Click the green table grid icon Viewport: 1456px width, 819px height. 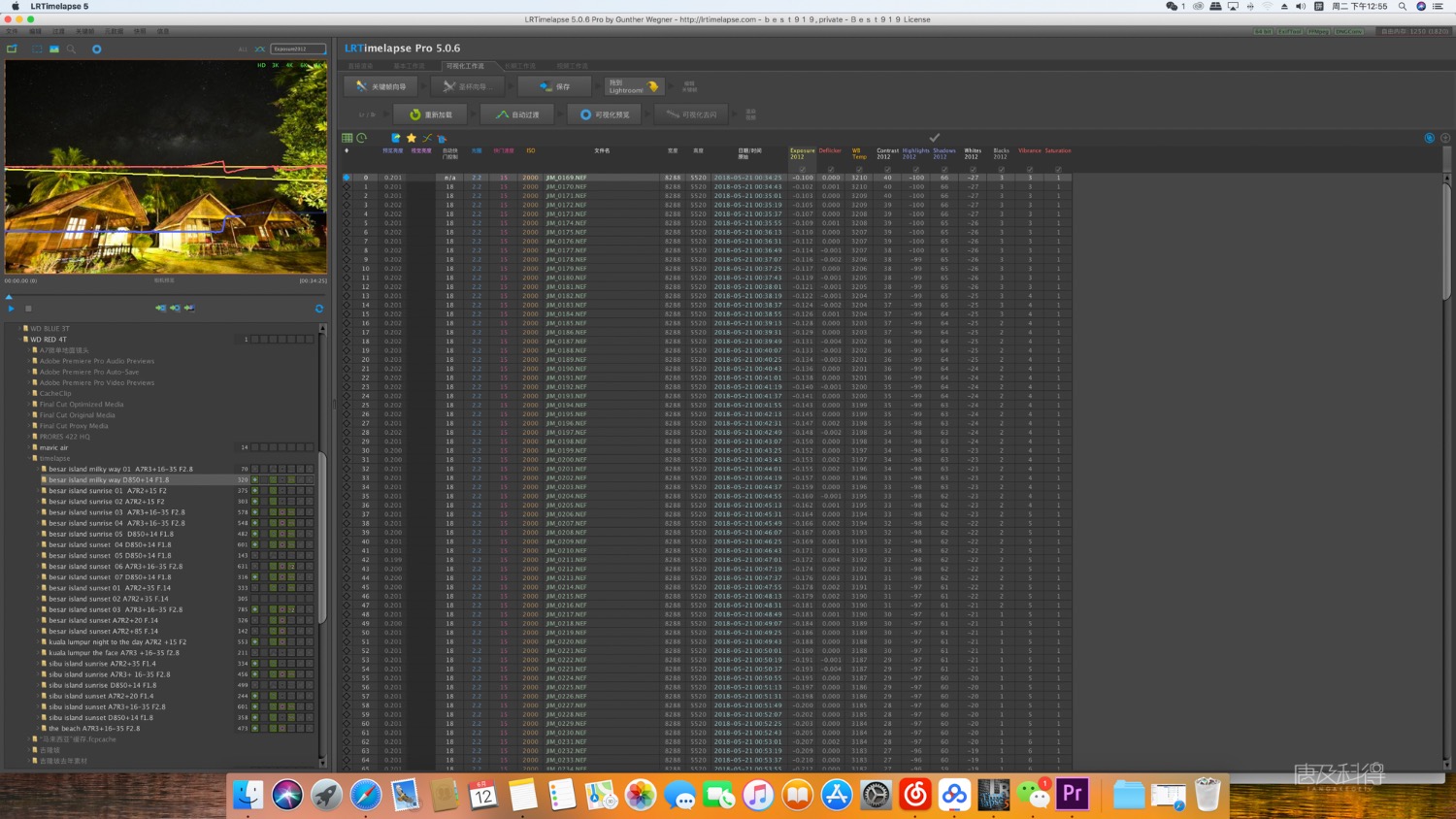(x=347, y=138)
